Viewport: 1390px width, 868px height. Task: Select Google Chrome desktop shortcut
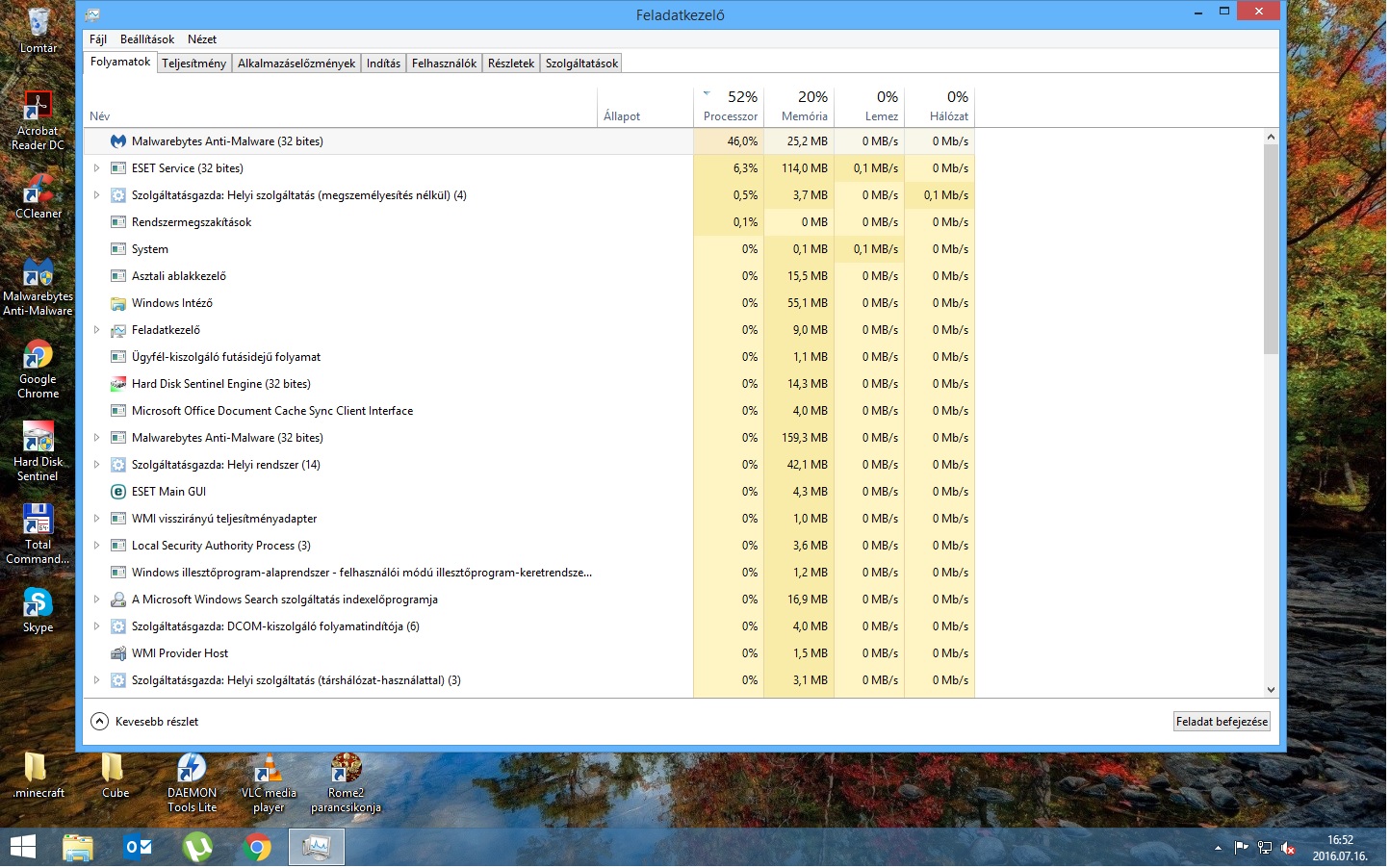coord(38,370)
